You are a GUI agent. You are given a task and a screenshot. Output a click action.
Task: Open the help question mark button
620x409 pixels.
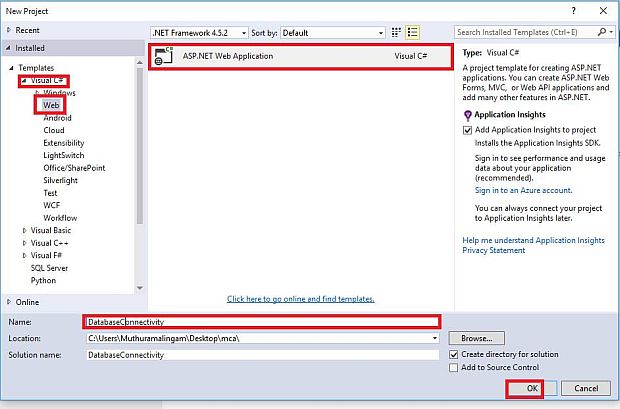(x=573, y=11)
